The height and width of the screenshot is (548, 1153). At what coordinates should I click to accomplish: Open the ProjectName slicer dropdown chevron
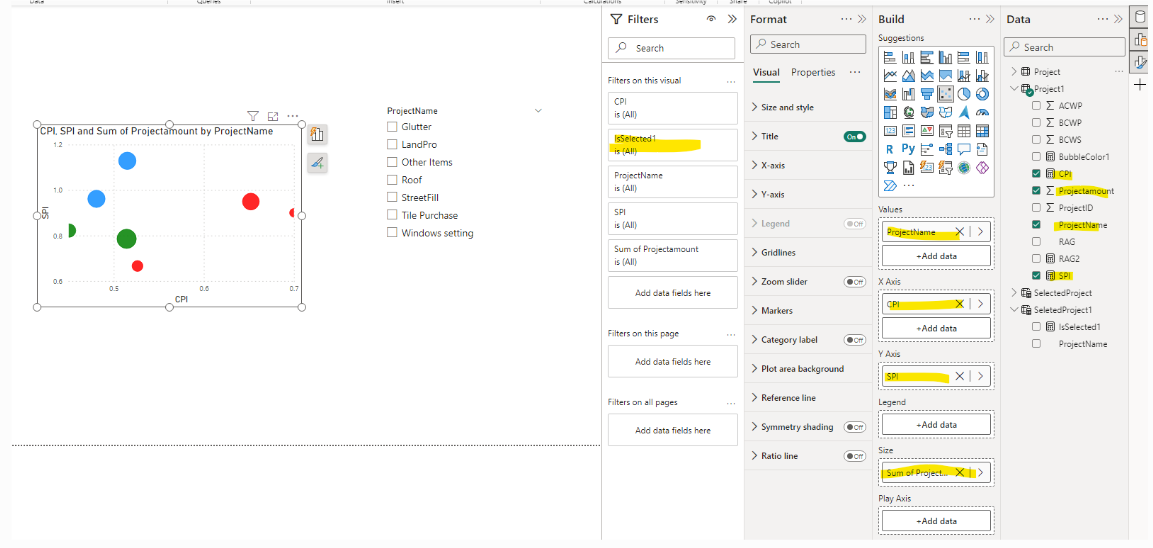[x=538, y=110]
